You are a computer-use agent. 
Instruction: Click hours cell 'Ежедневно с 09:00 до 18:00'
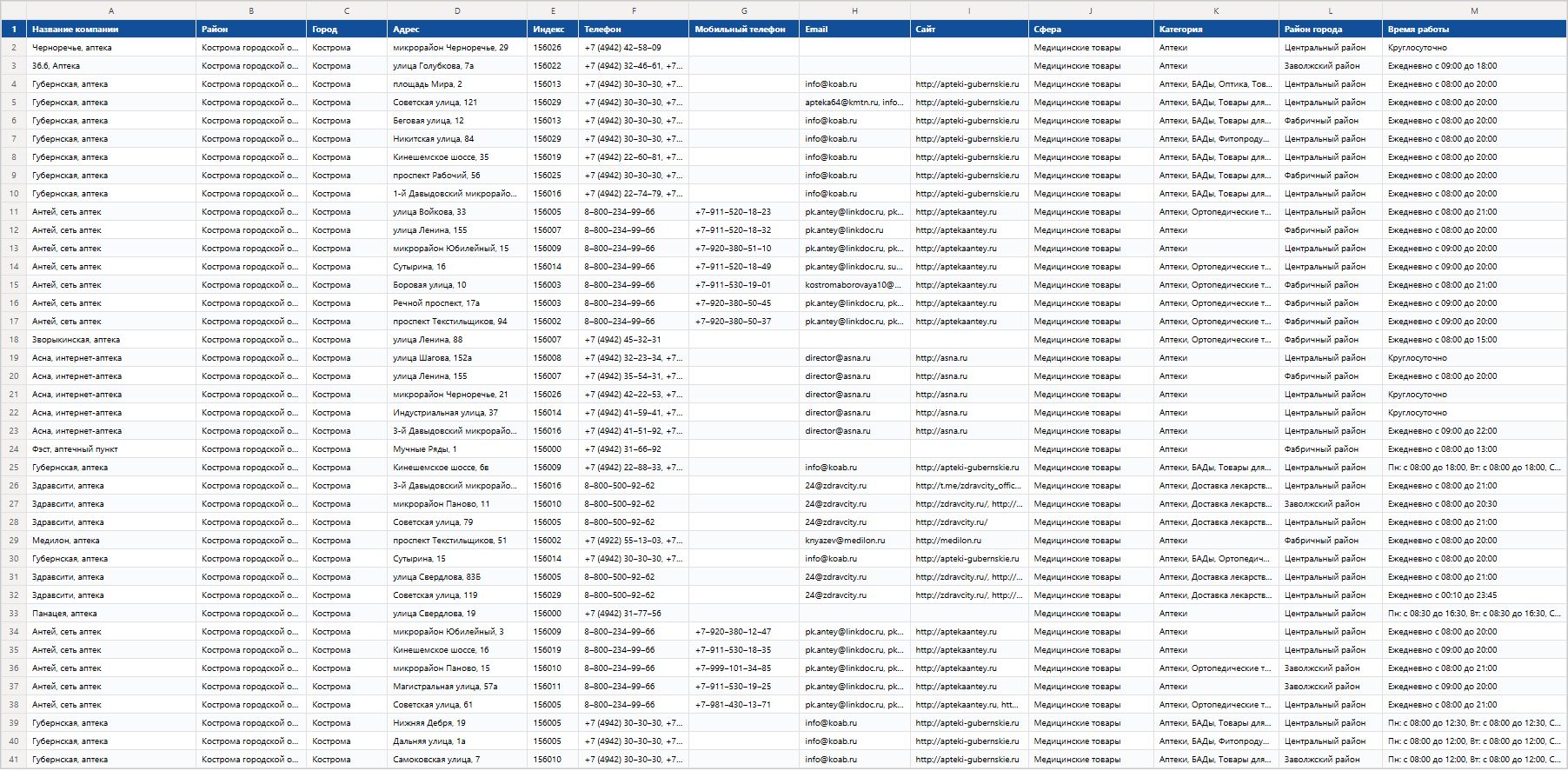tap(1474, 66)
